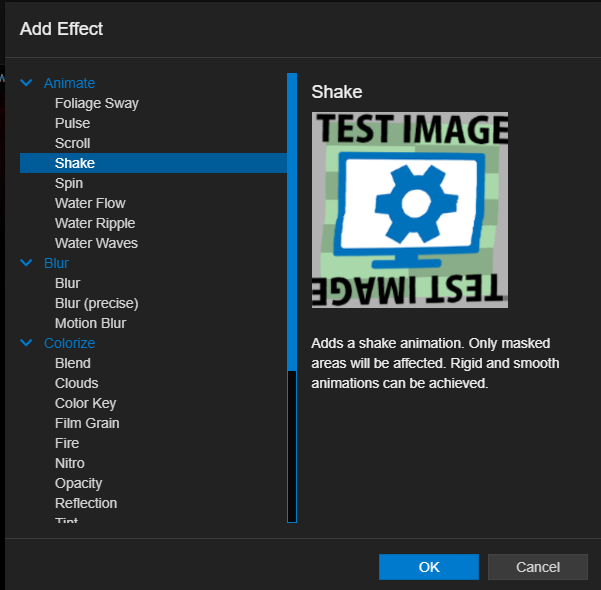The image size is (601, 590).
Task: Click the effect list vertical scrollbar
Action: 292,220
